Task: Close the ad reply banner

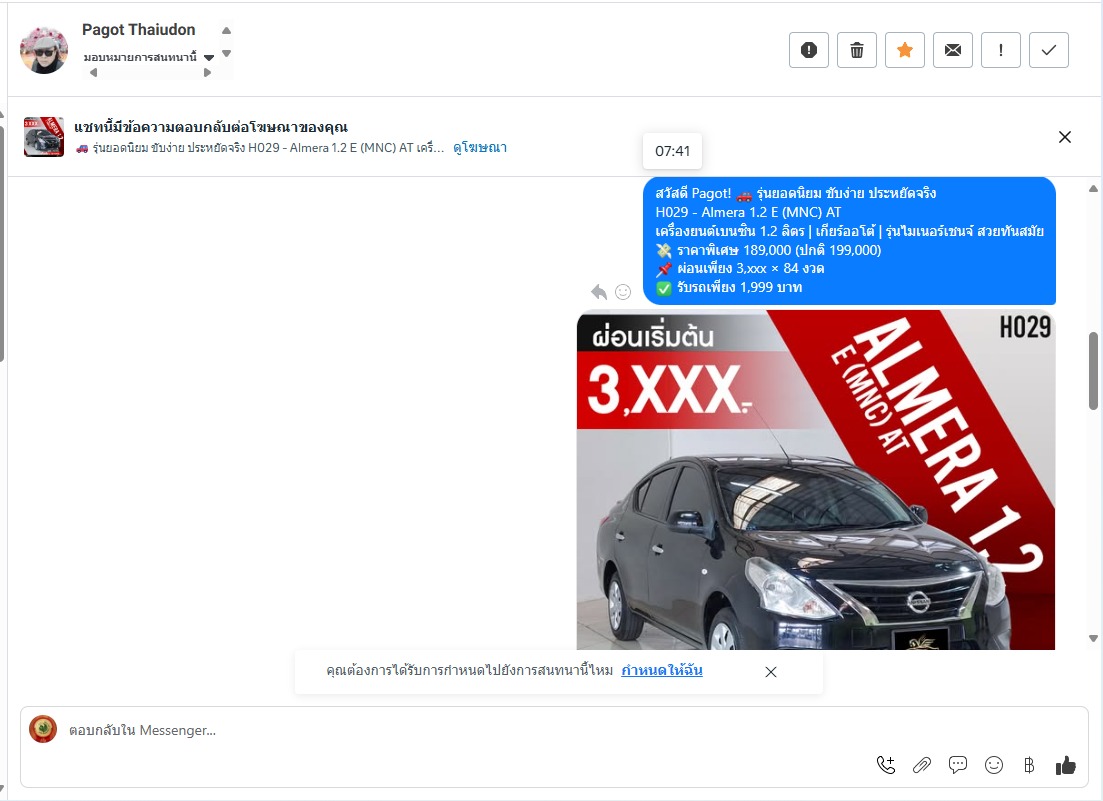Action: point(1065,137)
